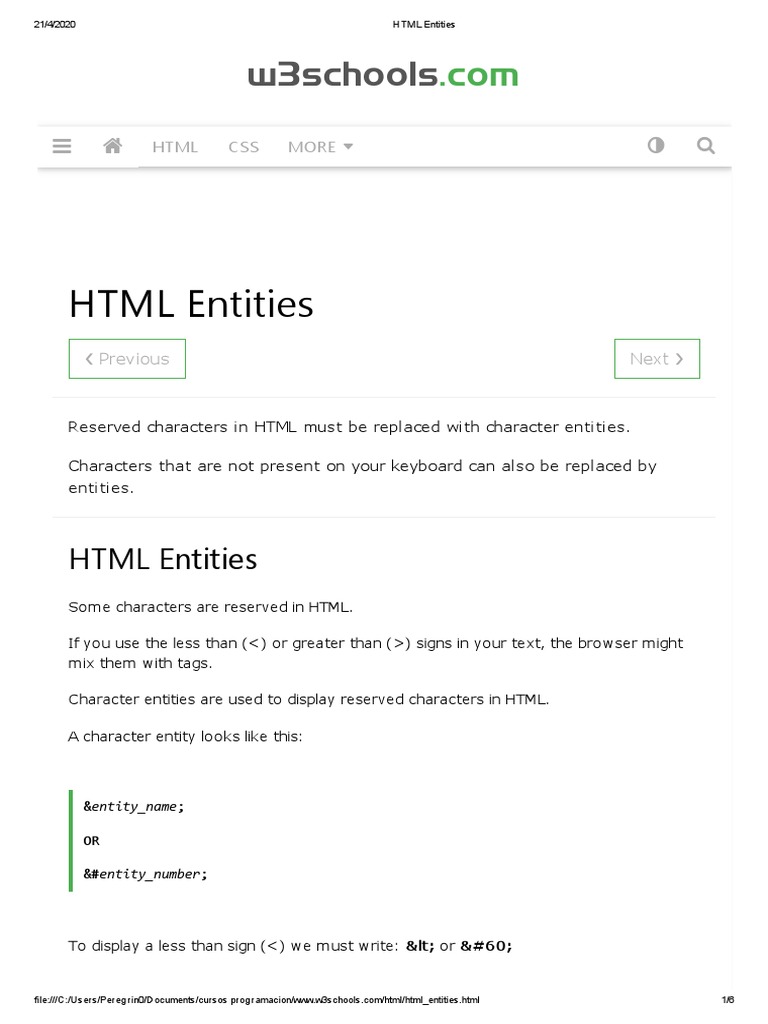Expand the MORE dropdown menu
Image resolution: width=768 pixels, height=1024 pixels.
click(x=320, y=147)
